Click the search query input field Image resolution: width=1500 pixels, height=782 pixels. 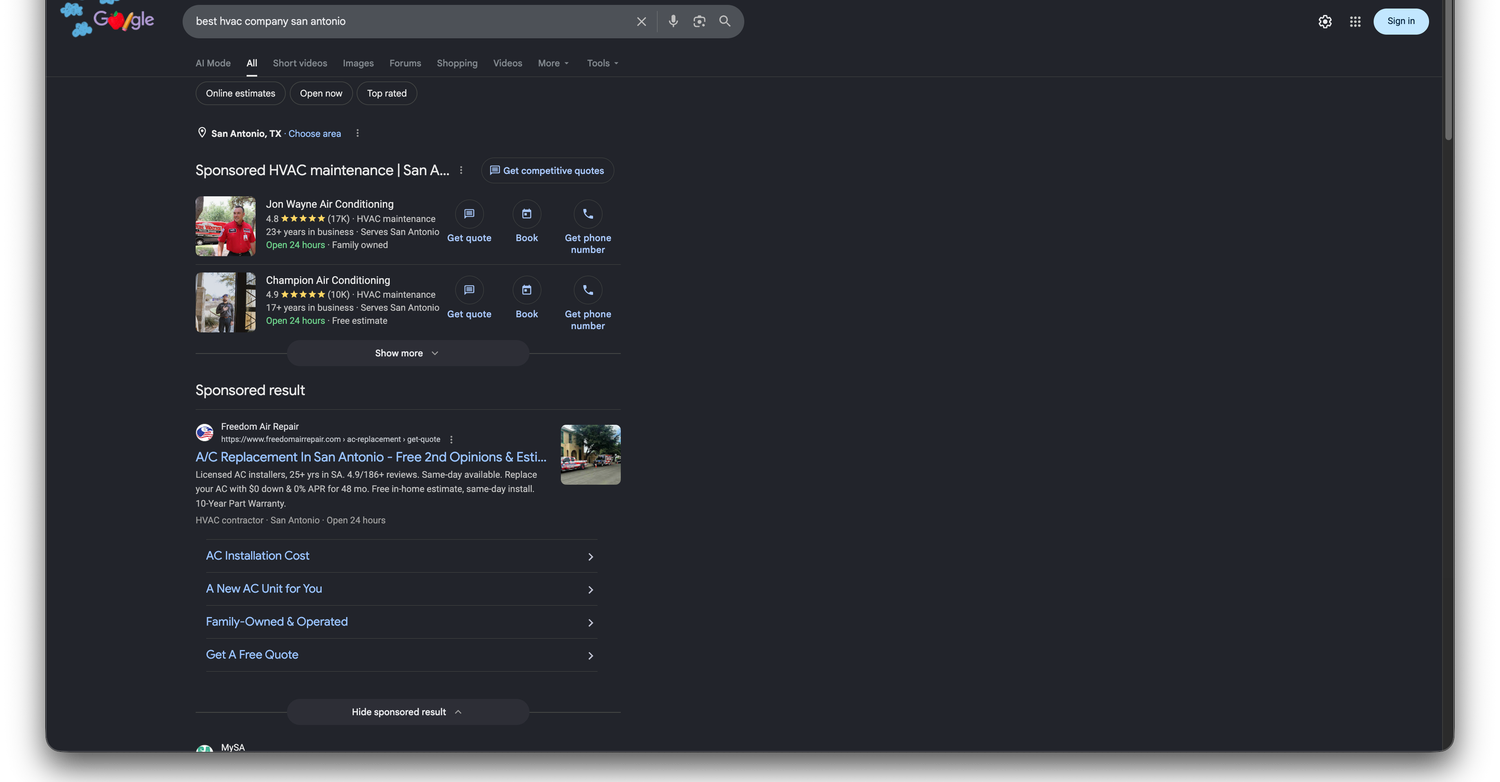pyautogui.click(x=410, y=21)
